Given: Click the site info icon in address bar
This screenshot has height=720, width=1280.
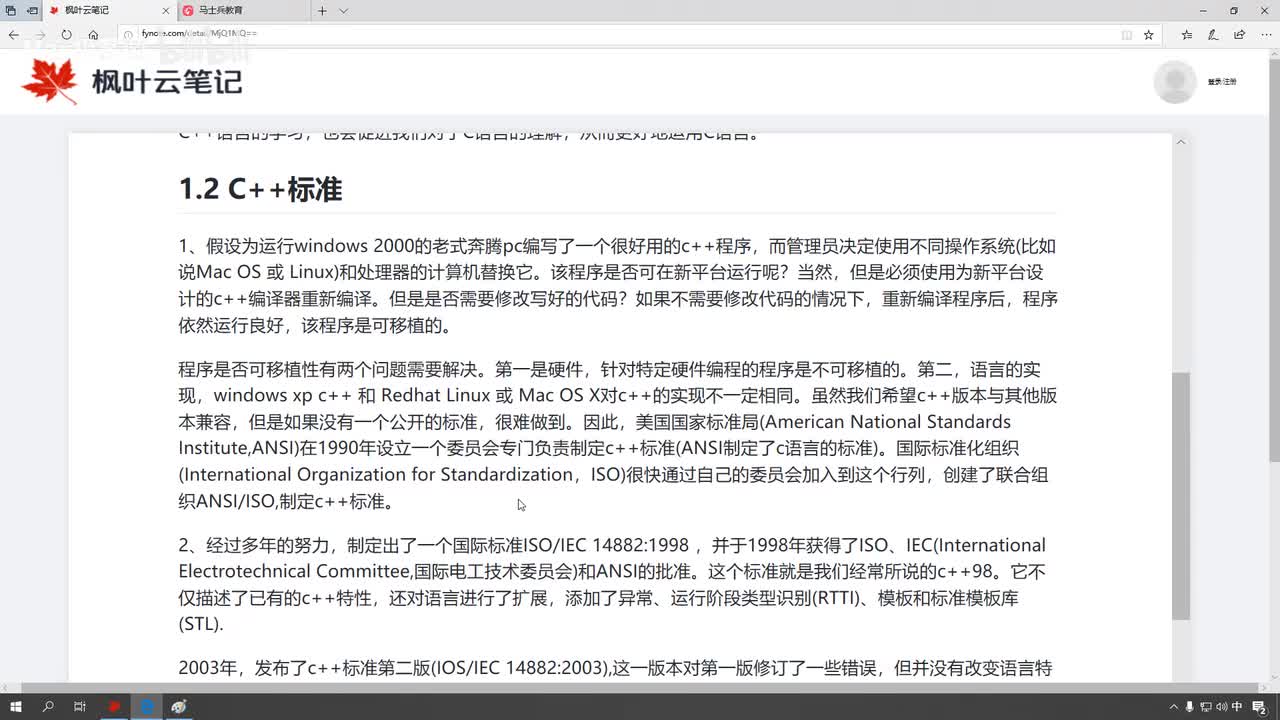Looking at the screenshot, I should pyautogui.click(x=128, y=34).
